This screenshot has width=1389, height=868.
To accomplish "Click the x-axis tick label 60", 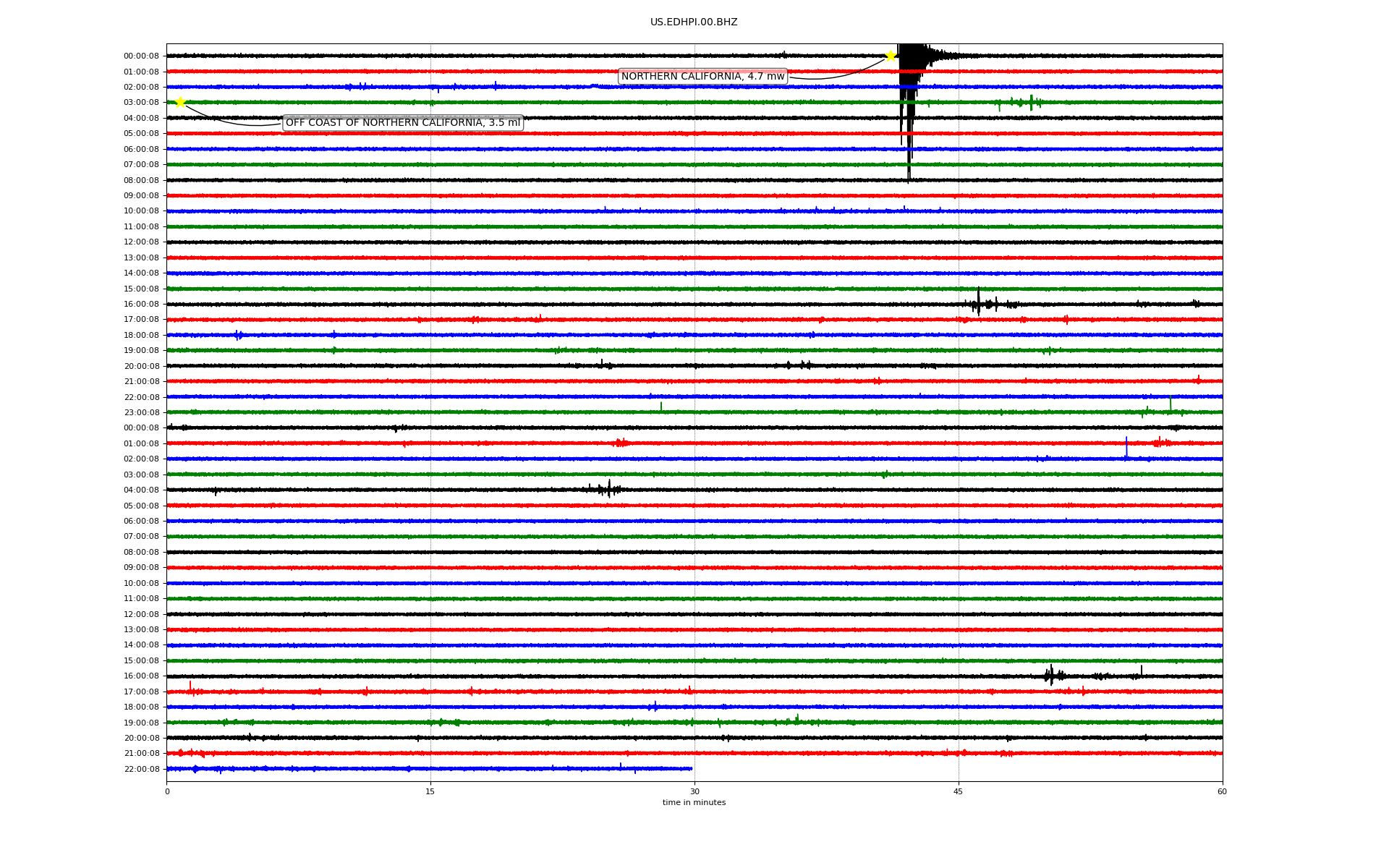I will (x=1222, y=791).
